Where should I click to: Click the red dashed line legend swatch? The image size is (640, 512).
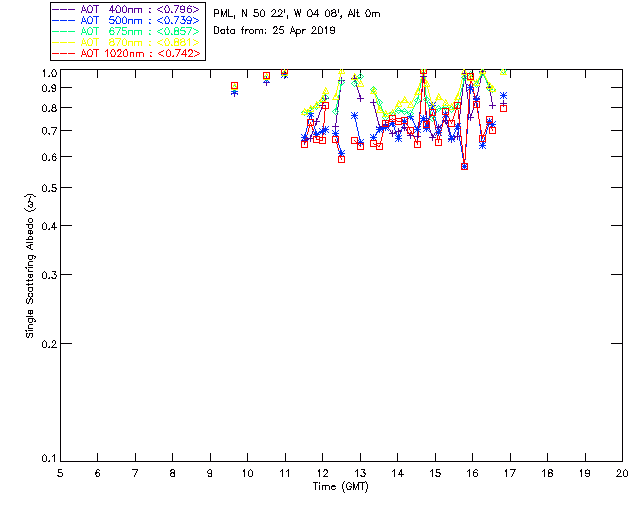(x=64, y=53)
